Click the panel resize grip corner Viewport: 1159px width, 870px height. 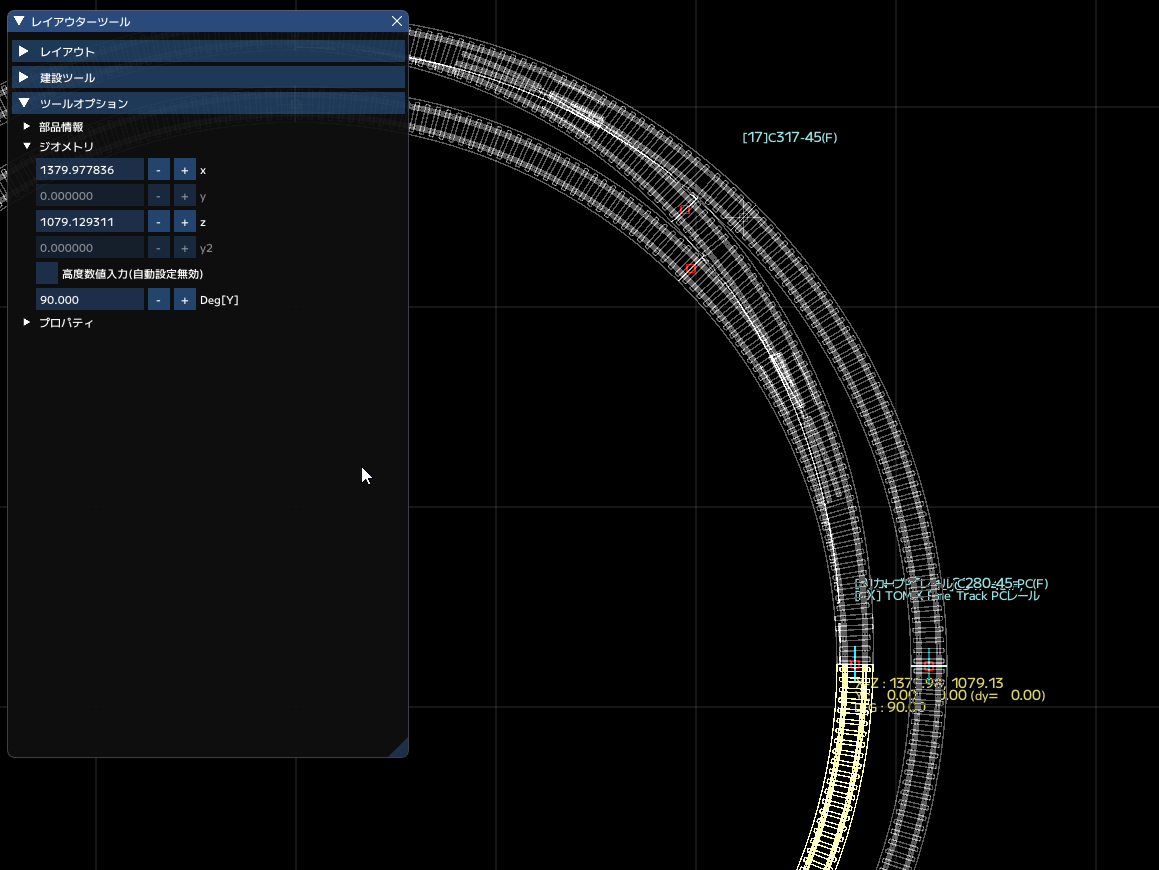pyautogui.click(x=401, y=750)
